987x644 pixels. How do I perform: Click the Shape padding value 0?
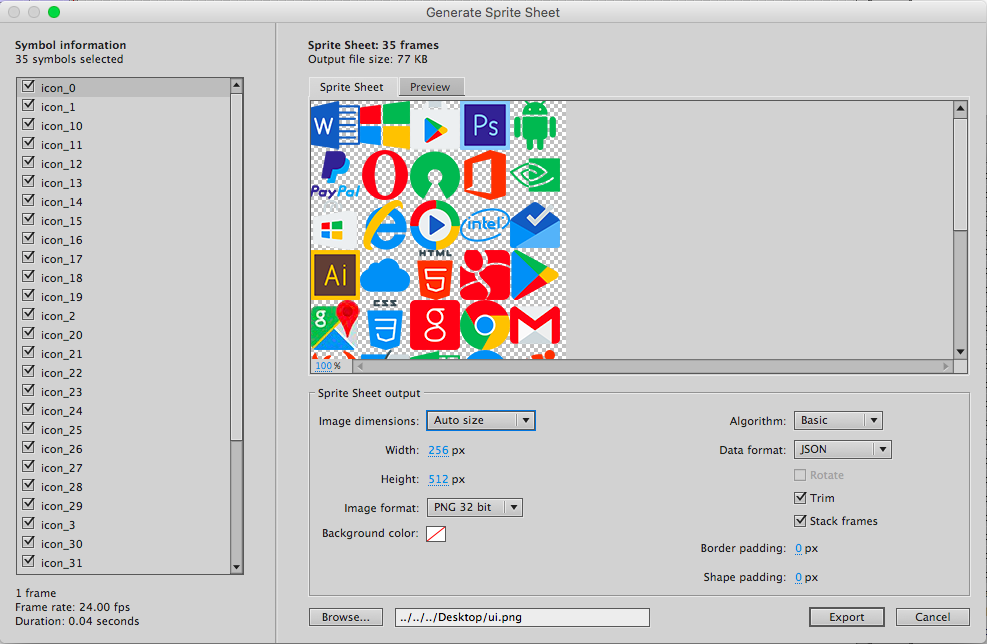pos(798,577)
